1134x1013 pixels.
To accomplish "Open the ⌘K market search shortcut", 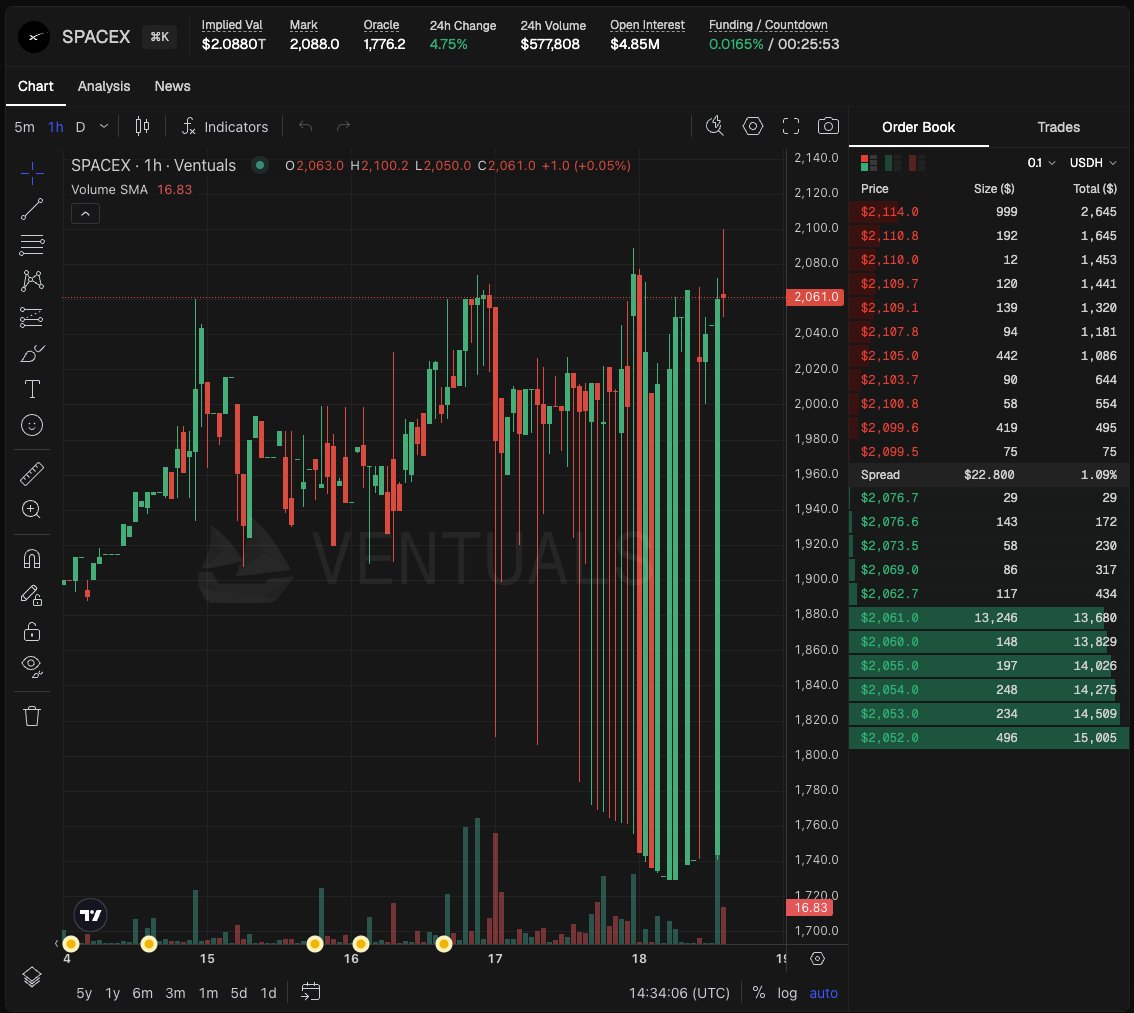I will [x=160, y=37].
